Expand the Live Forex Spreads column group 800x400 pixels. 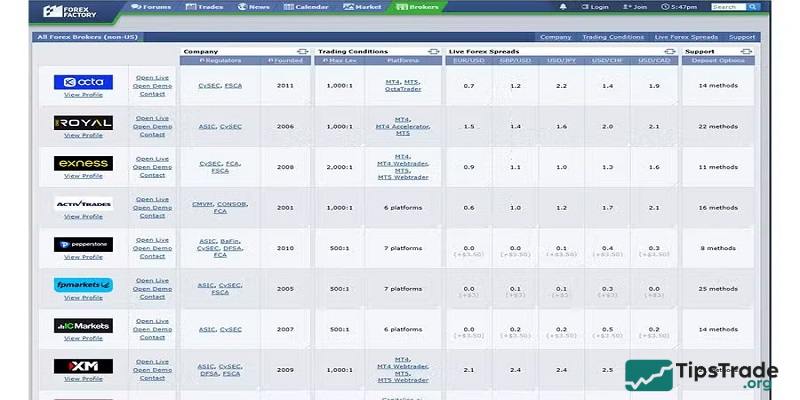click(x=667, y=51)
